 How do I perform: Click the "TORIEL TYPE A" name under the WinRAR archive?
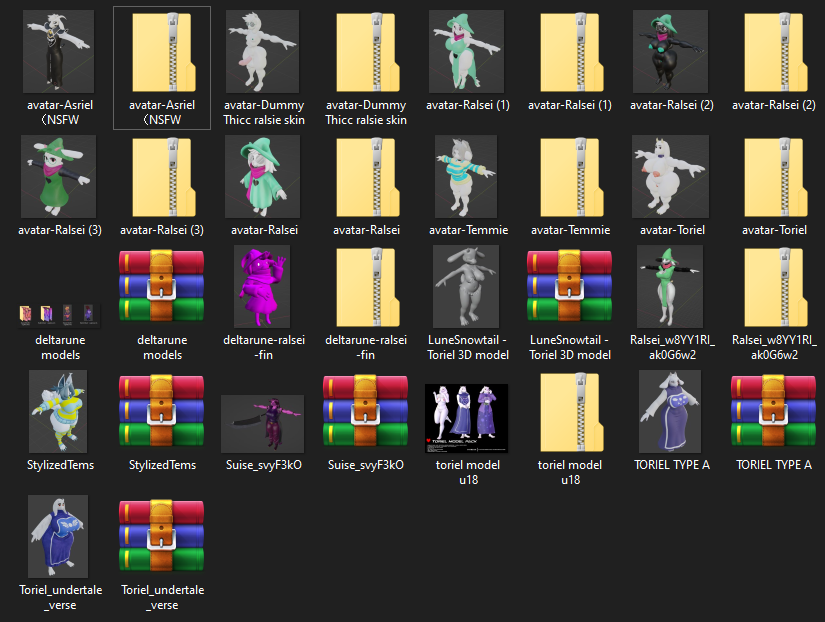[x=774, y=465]
